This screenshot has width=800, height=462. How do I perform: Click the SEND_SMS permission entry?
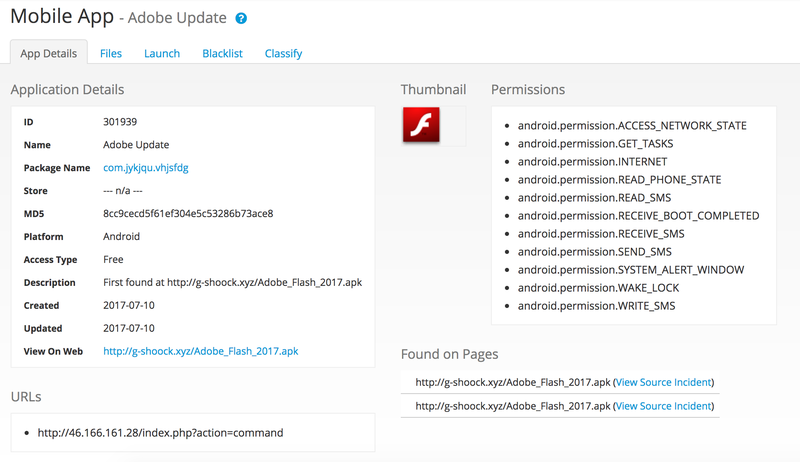pos(594,251)
